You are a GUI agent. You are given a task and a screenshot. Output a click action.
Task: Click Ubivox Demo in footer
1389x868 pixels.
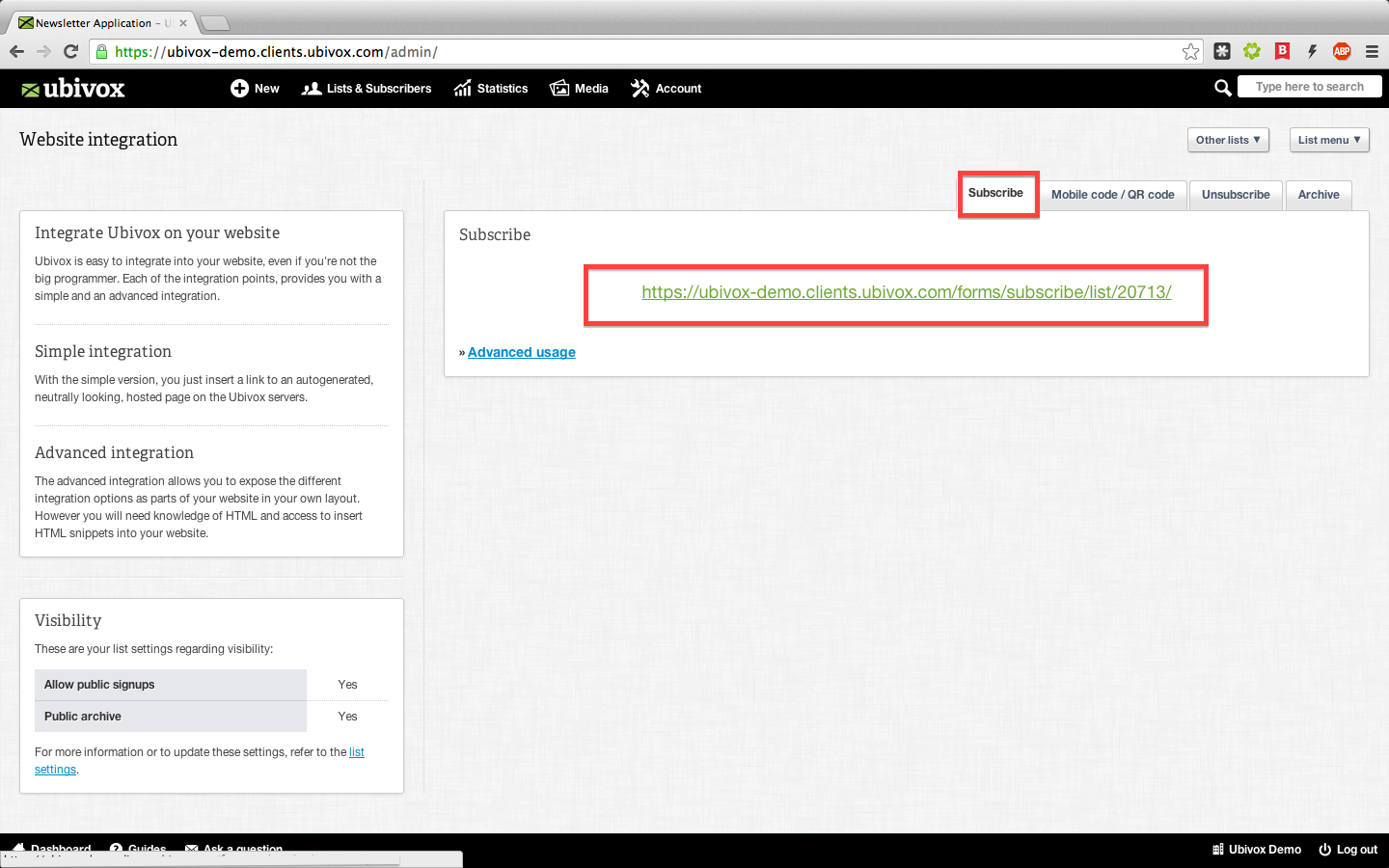point(1257,850)
